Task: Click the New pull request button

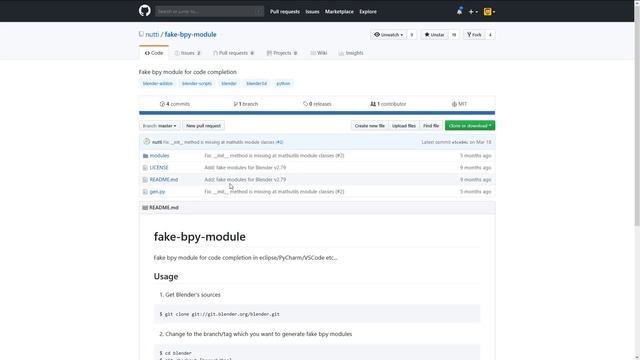Action: click(203, 126)
